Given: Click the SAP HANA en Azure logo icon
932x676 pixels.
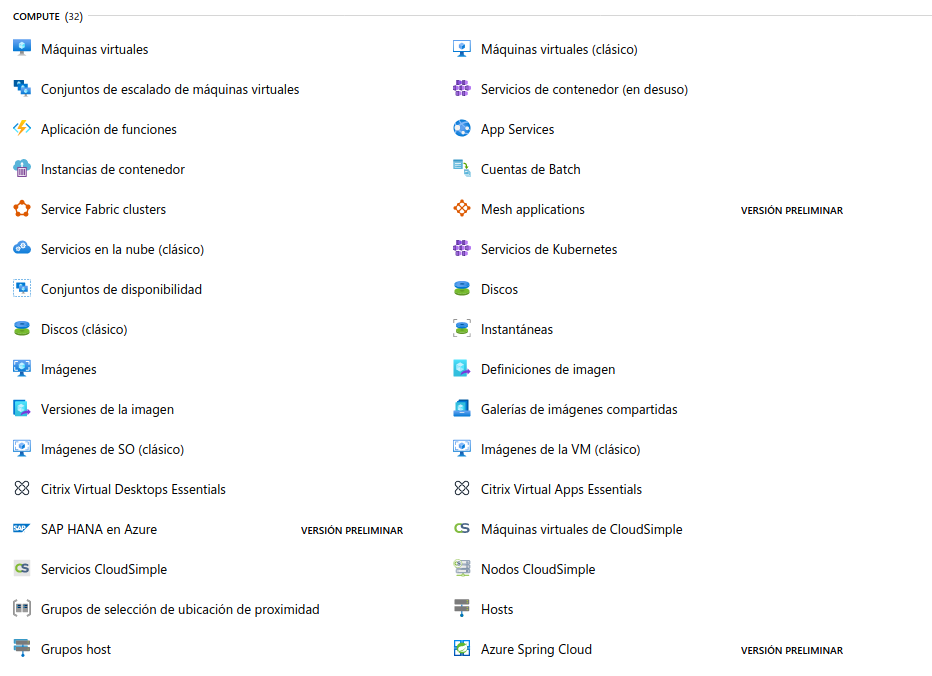Looking at the screenshot, I should tap(22, 528).
